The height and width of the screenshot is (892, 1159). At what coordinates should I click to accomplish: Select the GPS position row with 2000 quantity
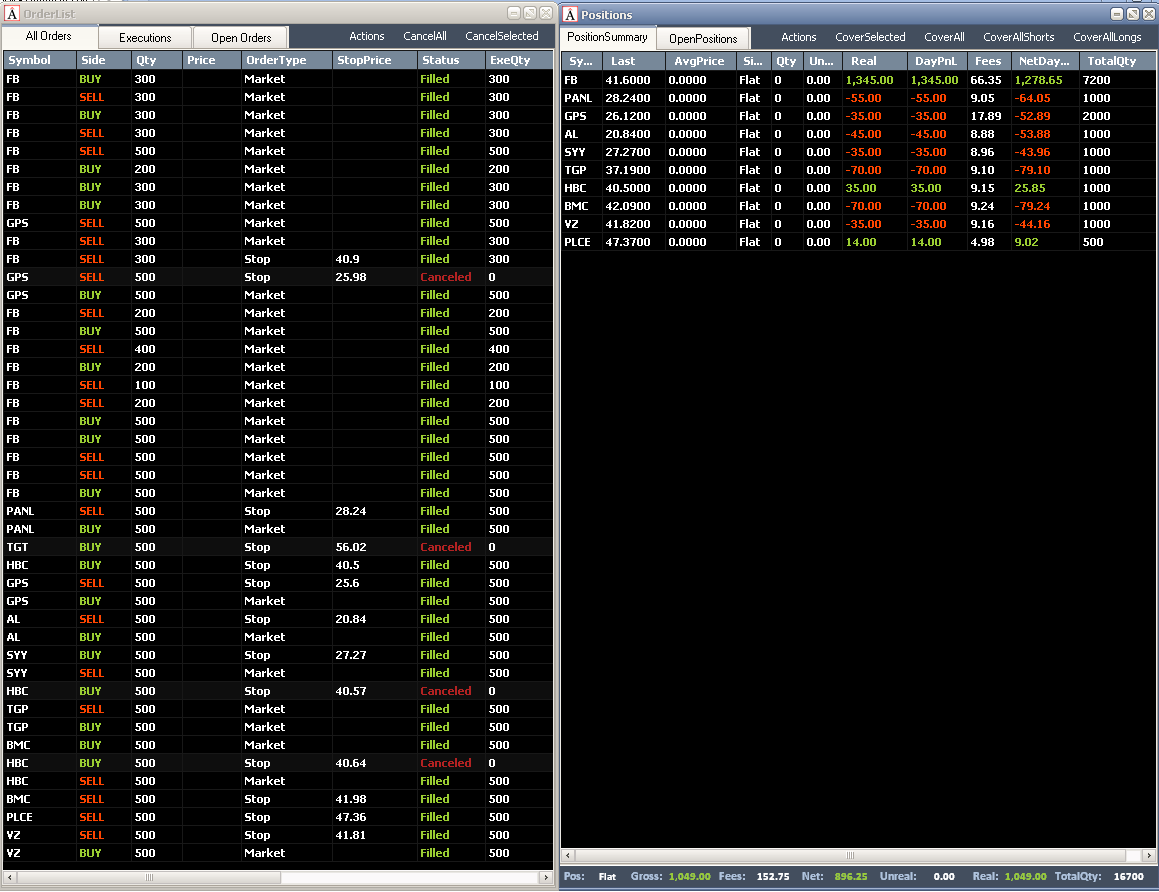[x=858, y=116]
